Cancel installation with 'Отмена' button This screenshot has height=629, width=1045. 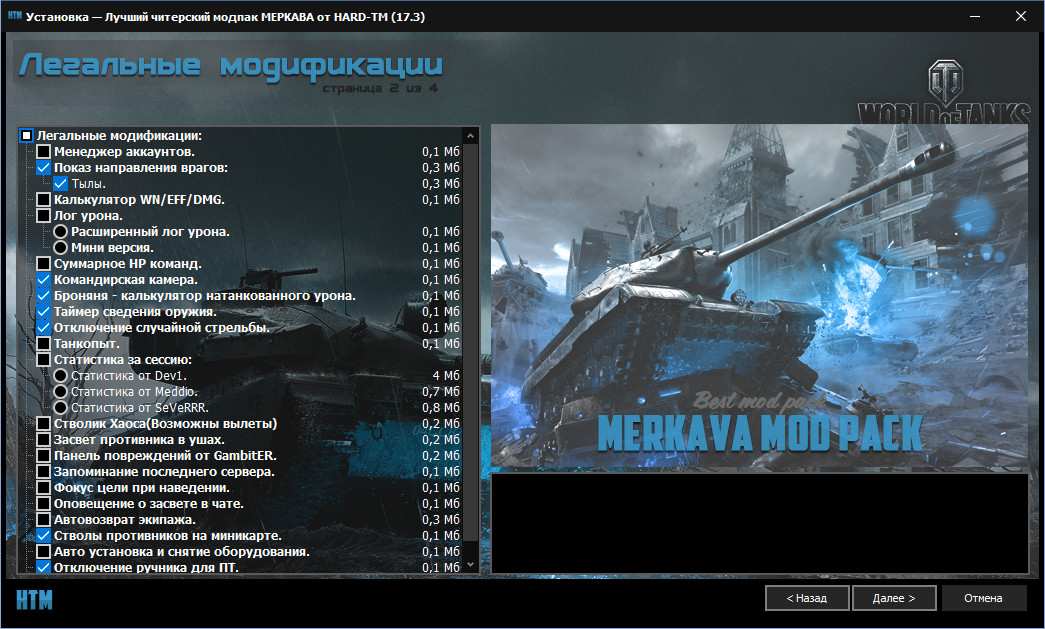click(983, 598)
